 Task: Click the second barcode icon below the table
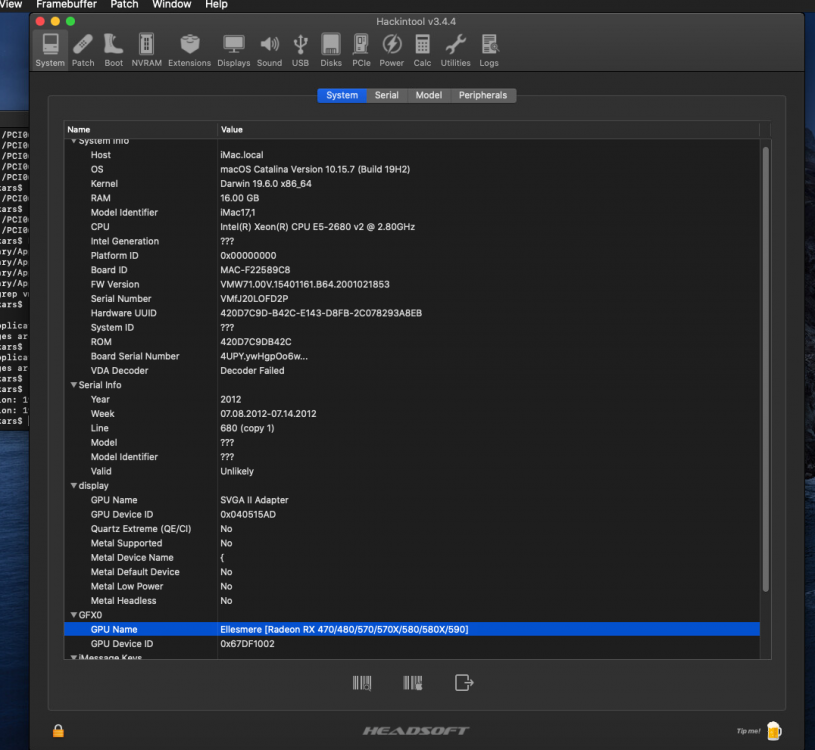(413, 682)
